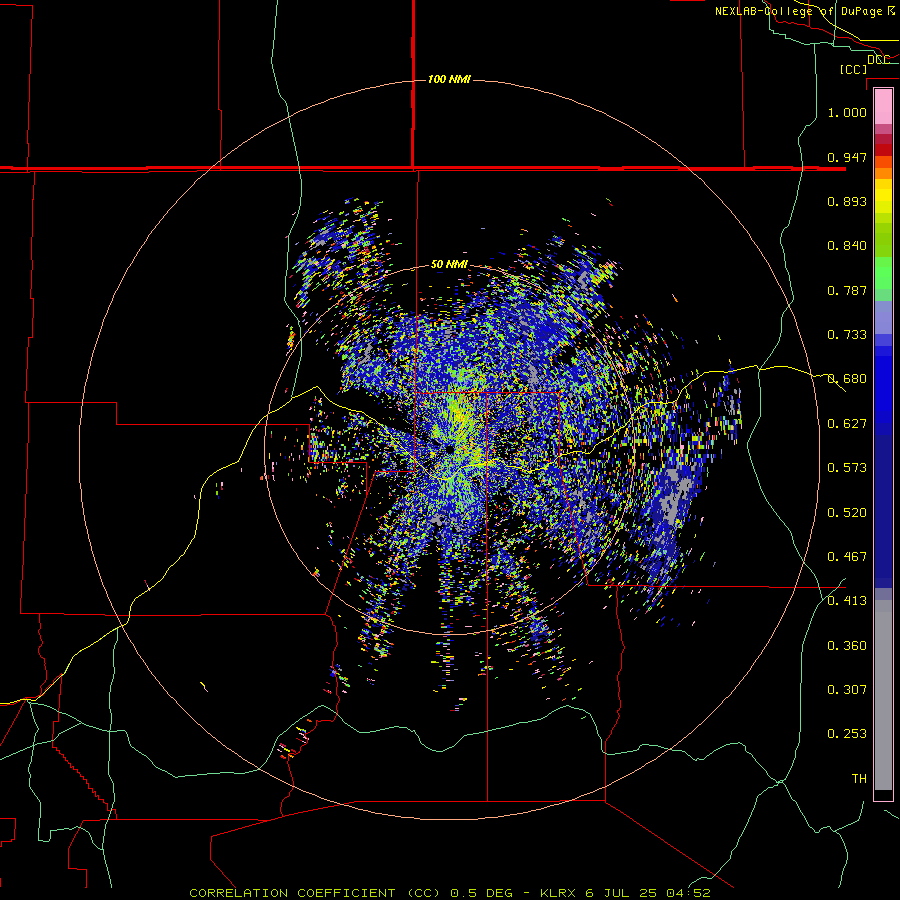Viewport: 900px width, 900px height.
Task: Click the 0.520 legend value
Action: coord(847,513)
